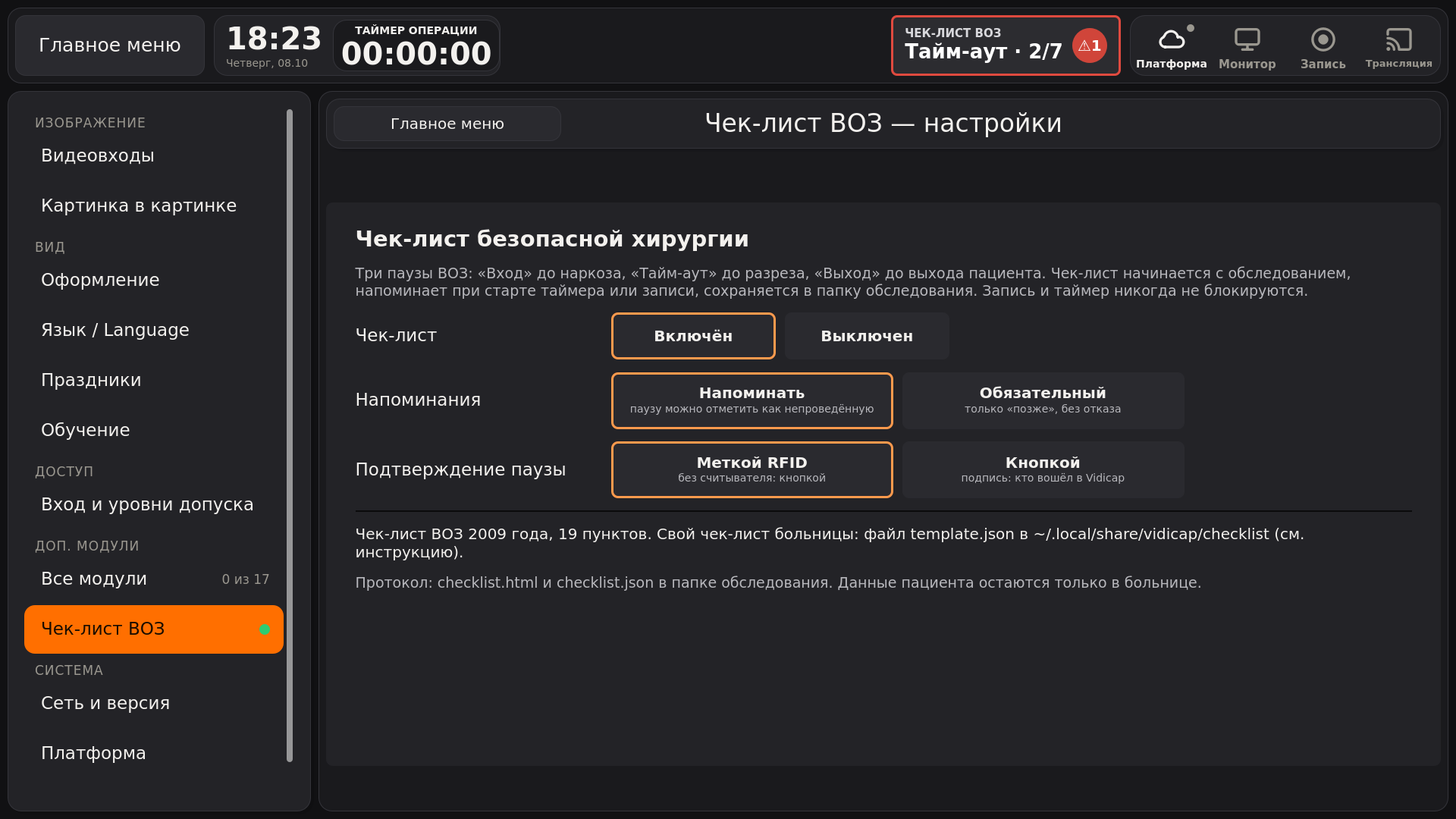
Task: Open Оформление settings
Action: (154, 280)
